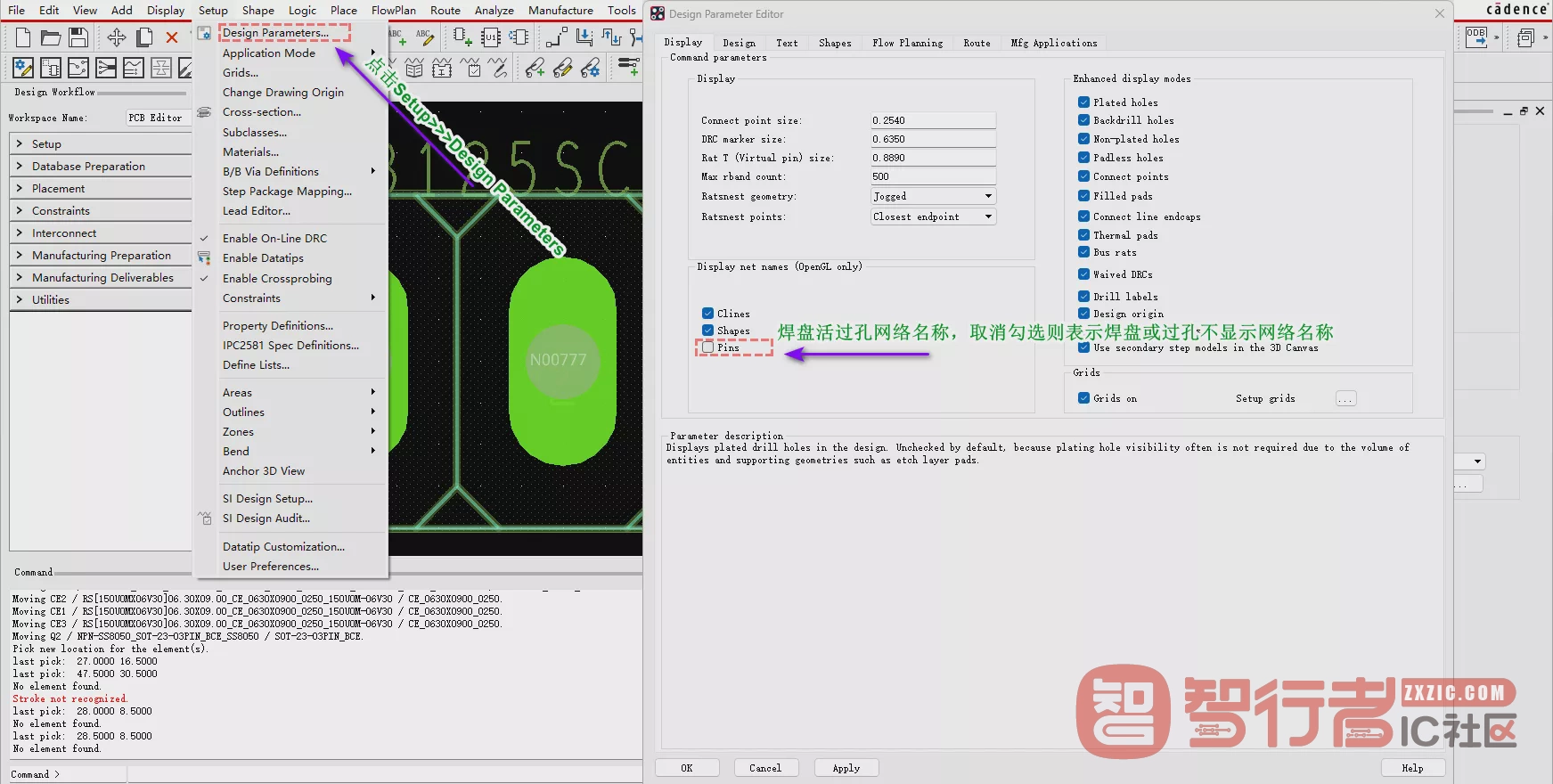Click the waveform-with-book toolbar icon
The width and height of the screenshot is (1553, 784).
point(414,68)
